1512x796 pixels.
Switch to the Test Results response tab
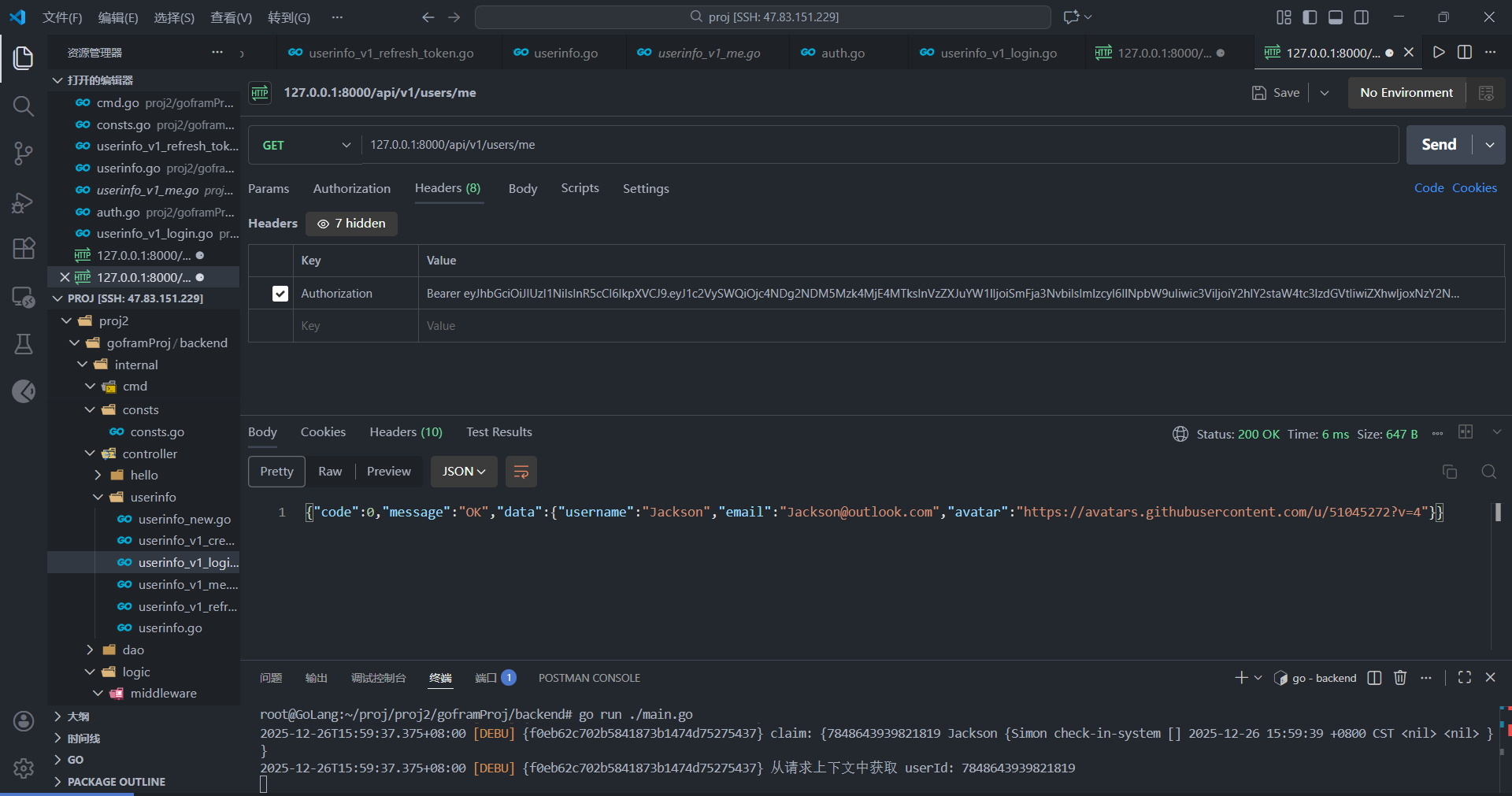498,432
